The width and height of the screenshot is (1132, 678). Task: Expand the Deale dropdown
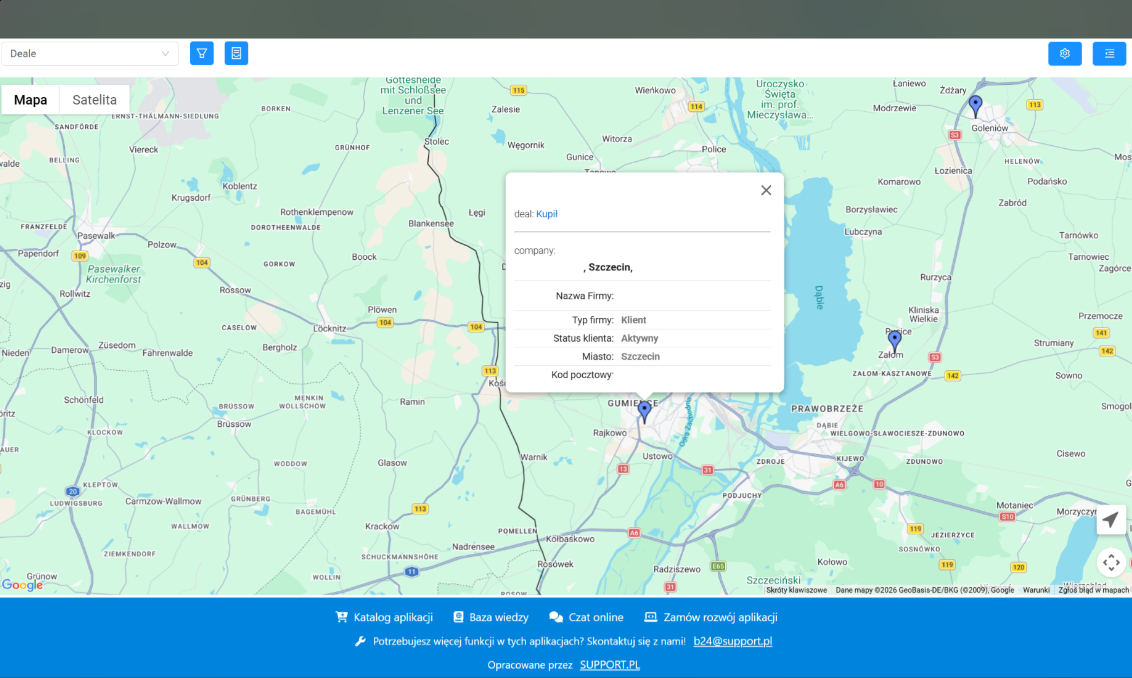(90, 53)
